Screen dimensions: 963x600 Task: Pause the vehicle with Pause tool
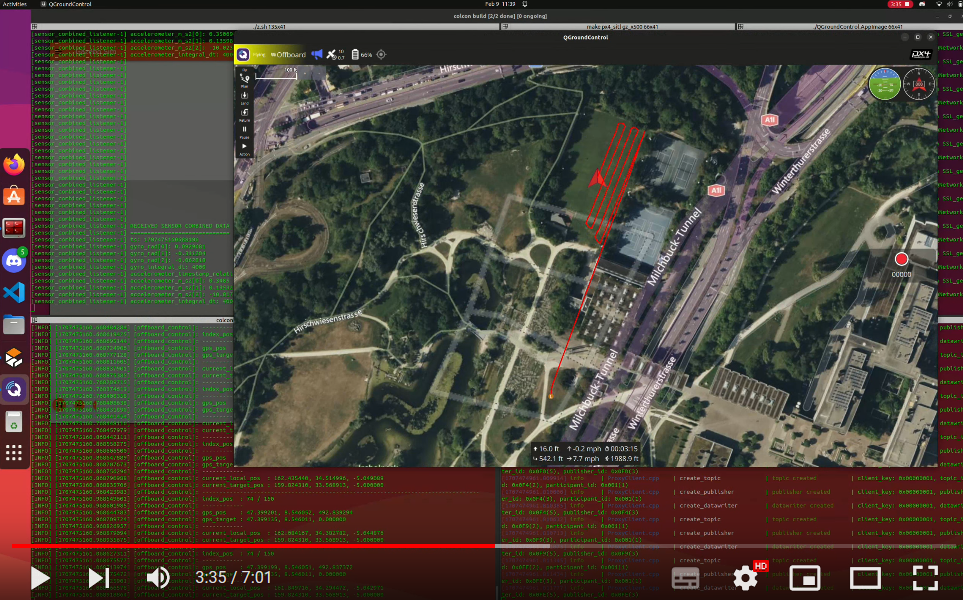click(244, 132)
